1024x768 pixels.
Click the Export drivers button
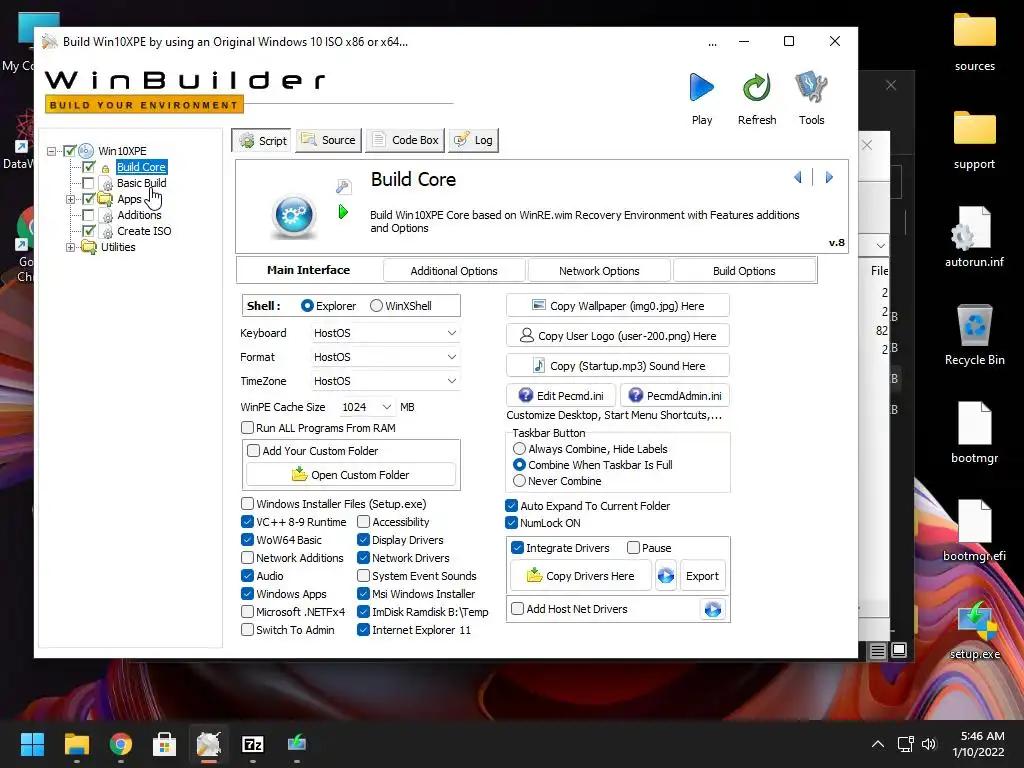702,575
